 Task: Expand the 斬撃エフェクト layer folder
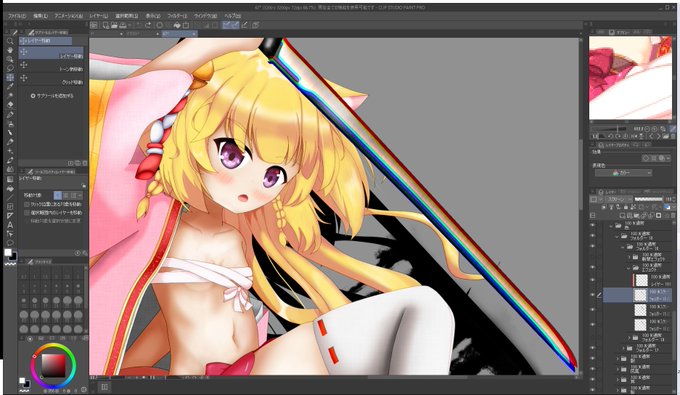629,258
